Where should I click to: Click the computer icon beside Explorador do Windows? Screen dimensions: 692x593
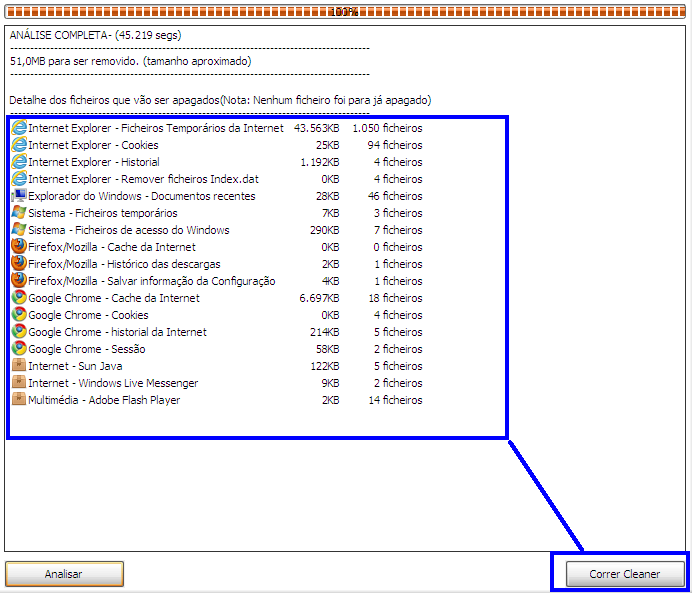[19, 196]
